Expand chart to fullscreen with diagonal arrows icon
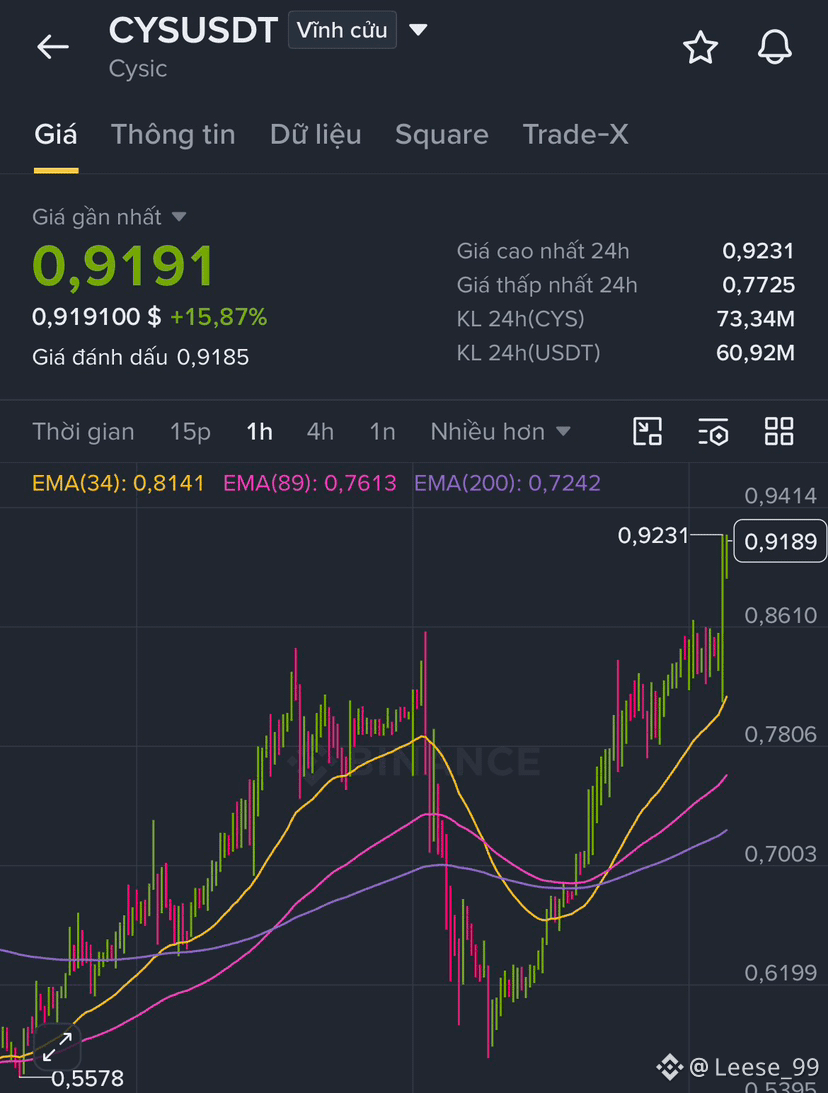Image resolution: width=828 pixels, height=1093 pixels. coord(57,1047)
